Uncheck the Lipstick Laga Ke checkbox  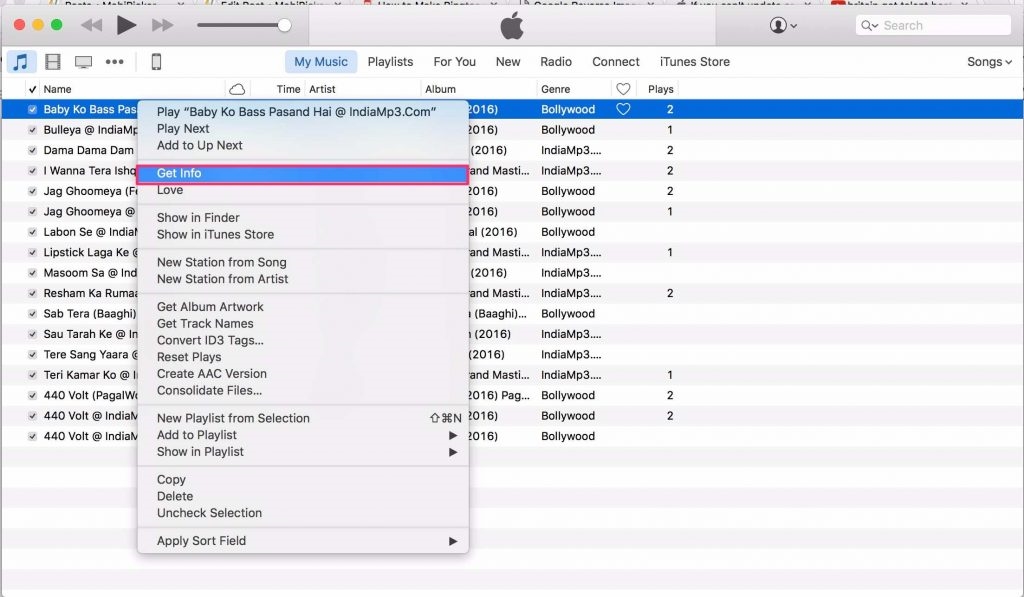[32, 252]
